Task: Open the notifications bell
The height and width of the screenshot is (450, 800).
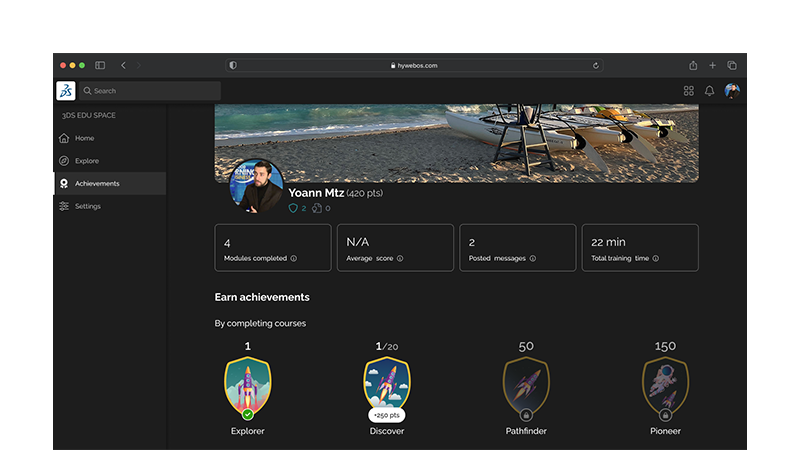Action: [709, 91]
